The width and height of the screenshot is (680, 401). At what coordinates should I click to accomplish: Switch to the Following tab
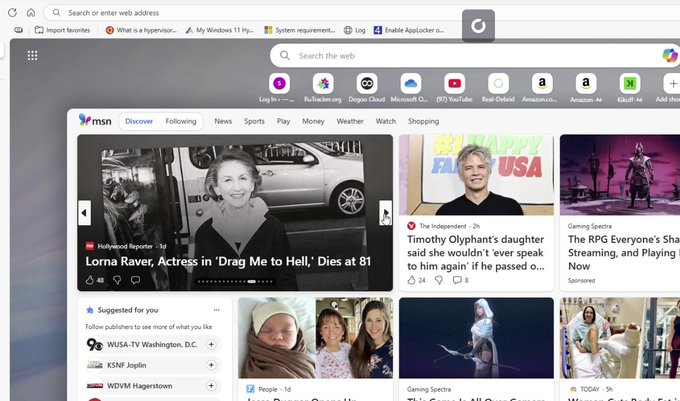[181, 121]
